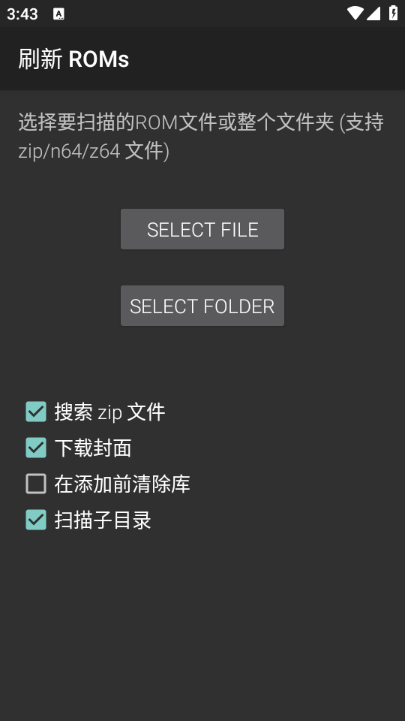Tap the 搜索 zip 文件 label text
Viewport: 405px width, 721px height.
click(x=110, y=412)
